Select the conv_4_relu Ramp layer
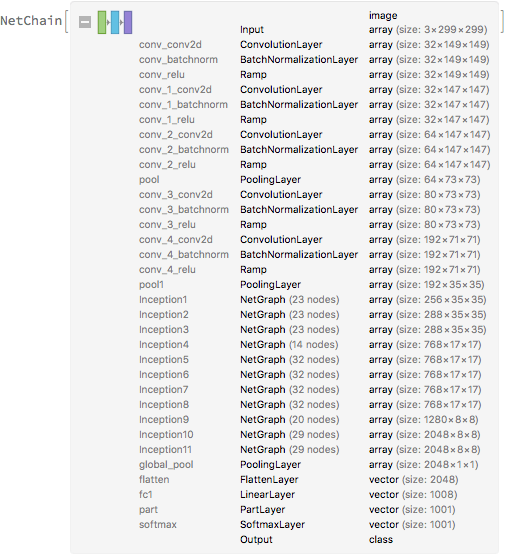 310,269
